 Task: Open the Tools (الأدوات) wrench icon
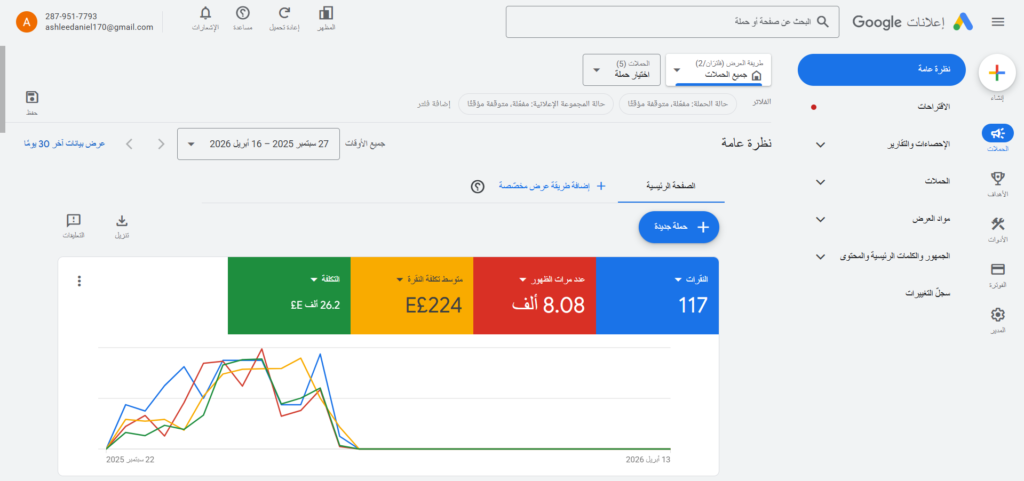(996, 224)
